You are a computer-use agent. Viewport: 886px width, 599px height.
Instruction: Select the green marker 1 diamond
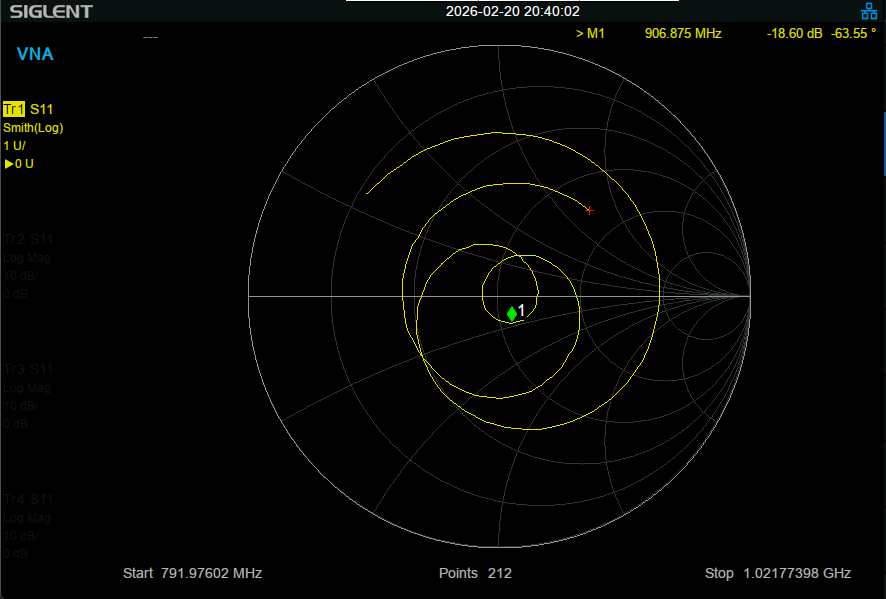(512, 314)
